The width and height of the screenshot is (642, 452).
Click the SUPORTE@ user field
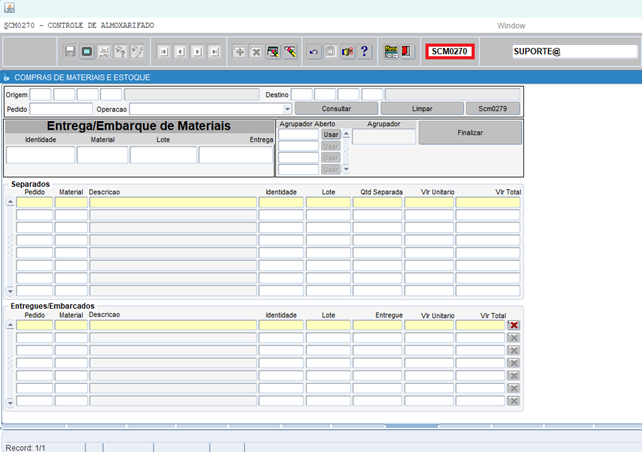tap(575, 52)
